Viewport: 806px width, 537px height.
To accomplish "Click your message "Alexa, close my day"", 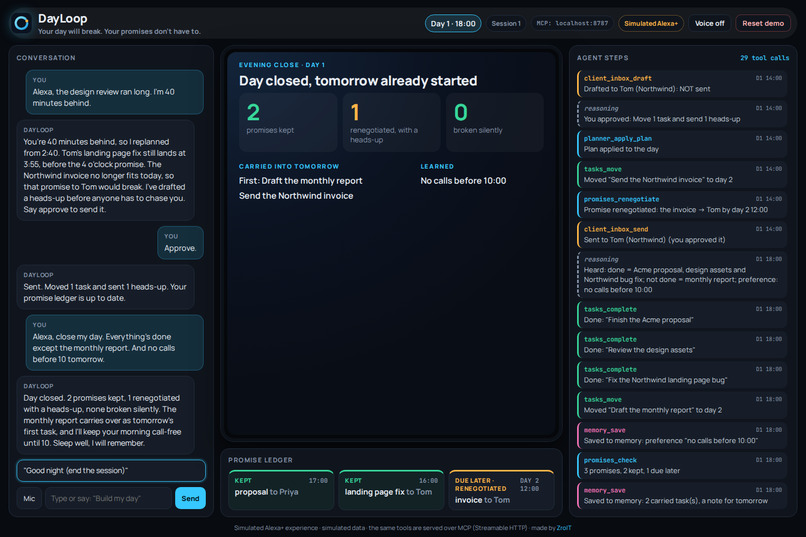I will [x=115, y=343].
